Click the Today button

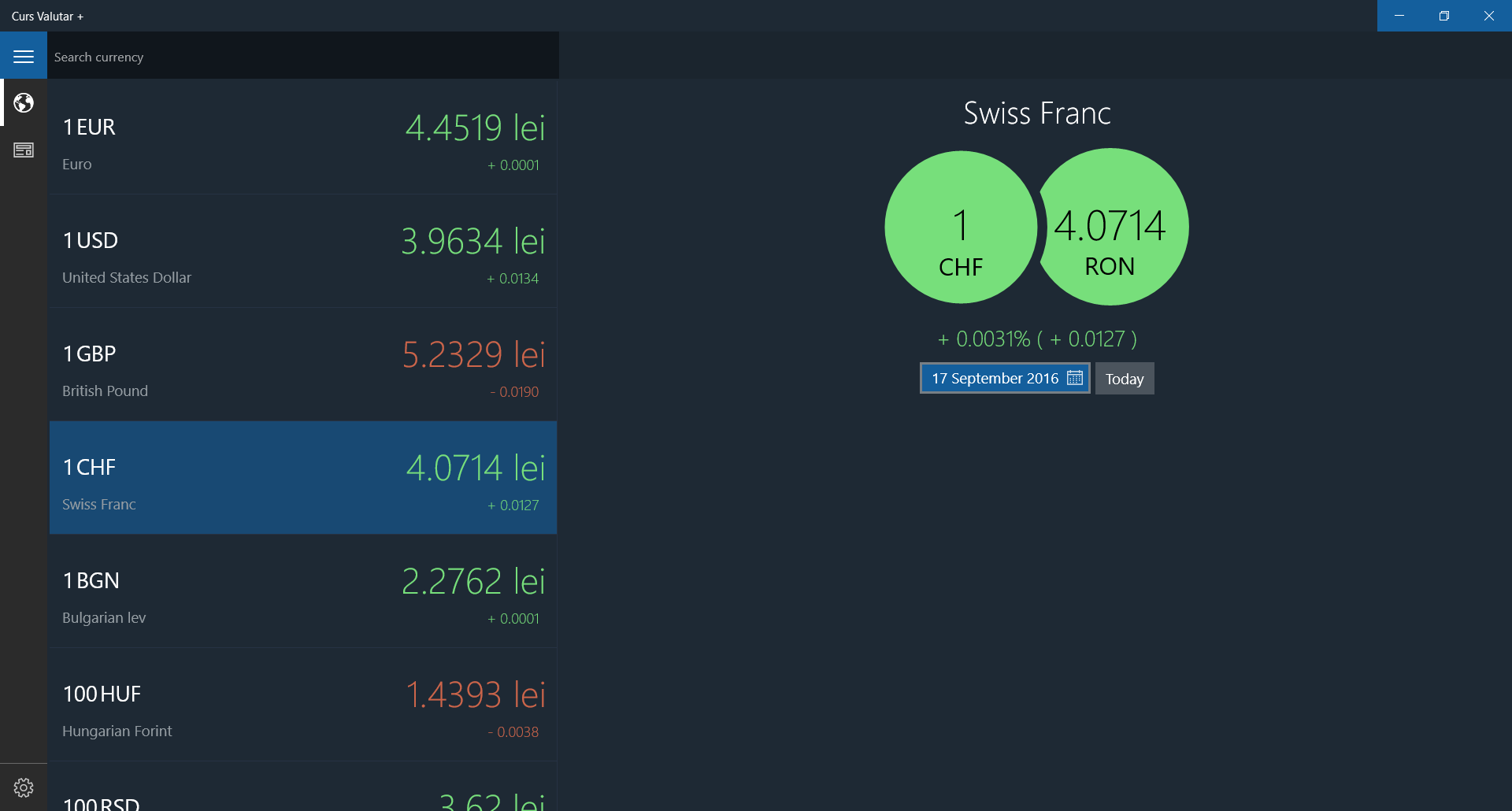tap(1125, 379)
